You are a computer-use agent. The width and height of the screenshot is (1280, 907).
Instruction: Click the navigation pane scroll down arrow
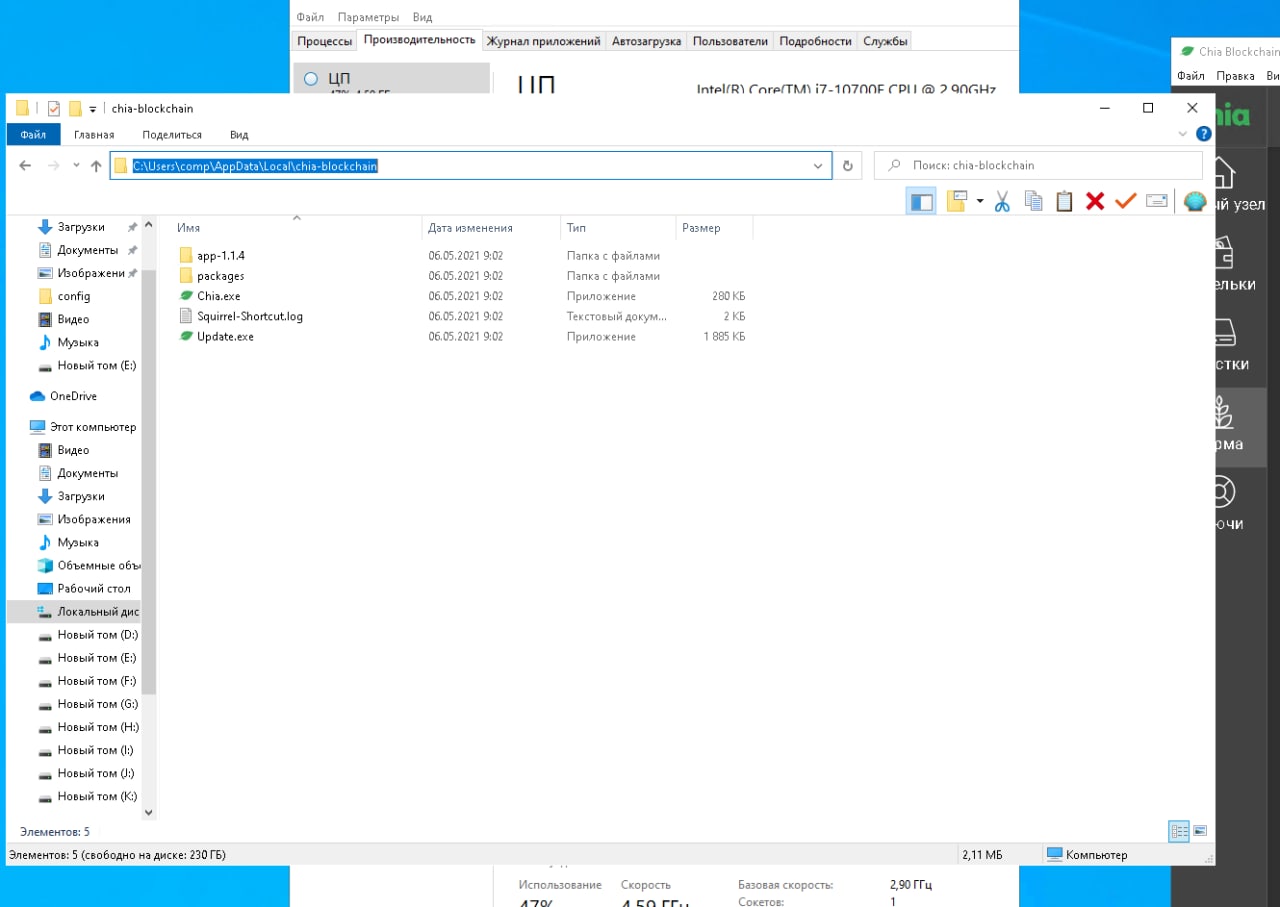[149, 813]
